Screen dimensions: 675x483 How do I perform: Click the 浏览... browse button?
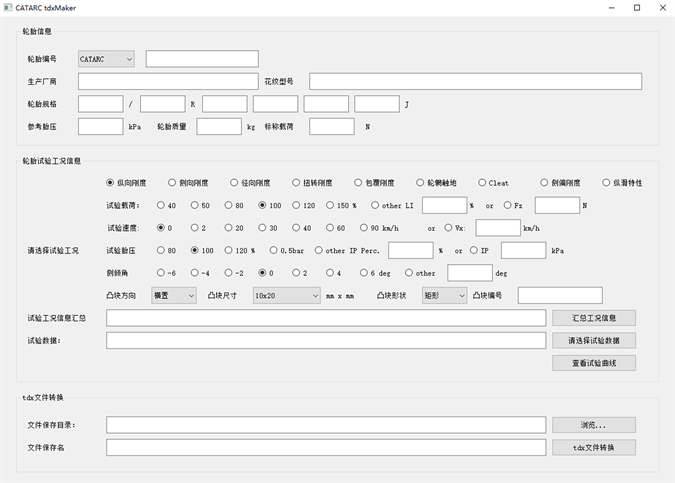tap(593, 425)
